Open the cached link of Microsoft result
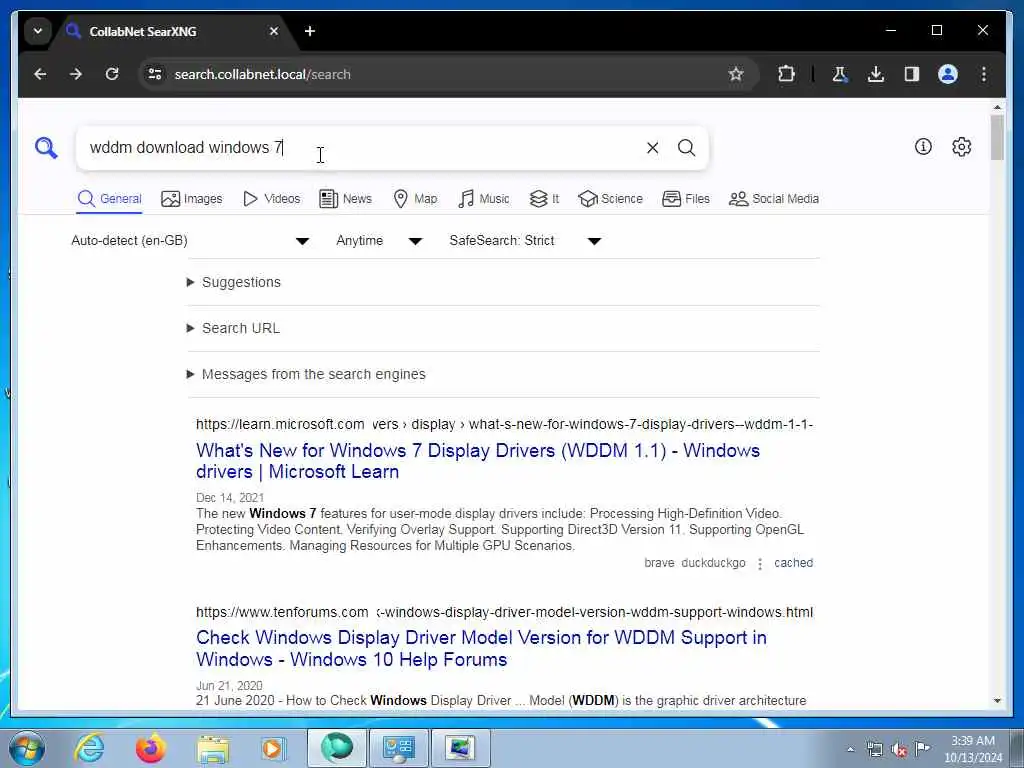The image size is (1024, 768). click(x=793, y=563)
